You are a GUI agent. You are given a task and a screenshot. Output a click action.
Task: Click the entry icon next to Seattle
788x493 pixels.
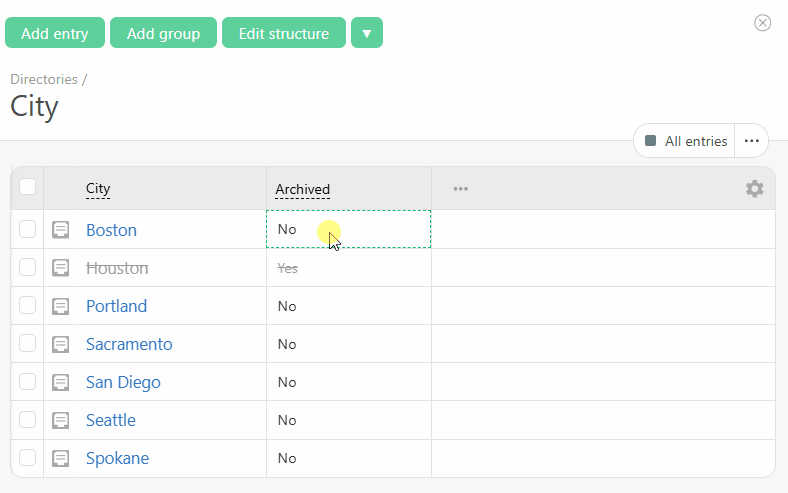pyautogui.click(x=61, y=420)
